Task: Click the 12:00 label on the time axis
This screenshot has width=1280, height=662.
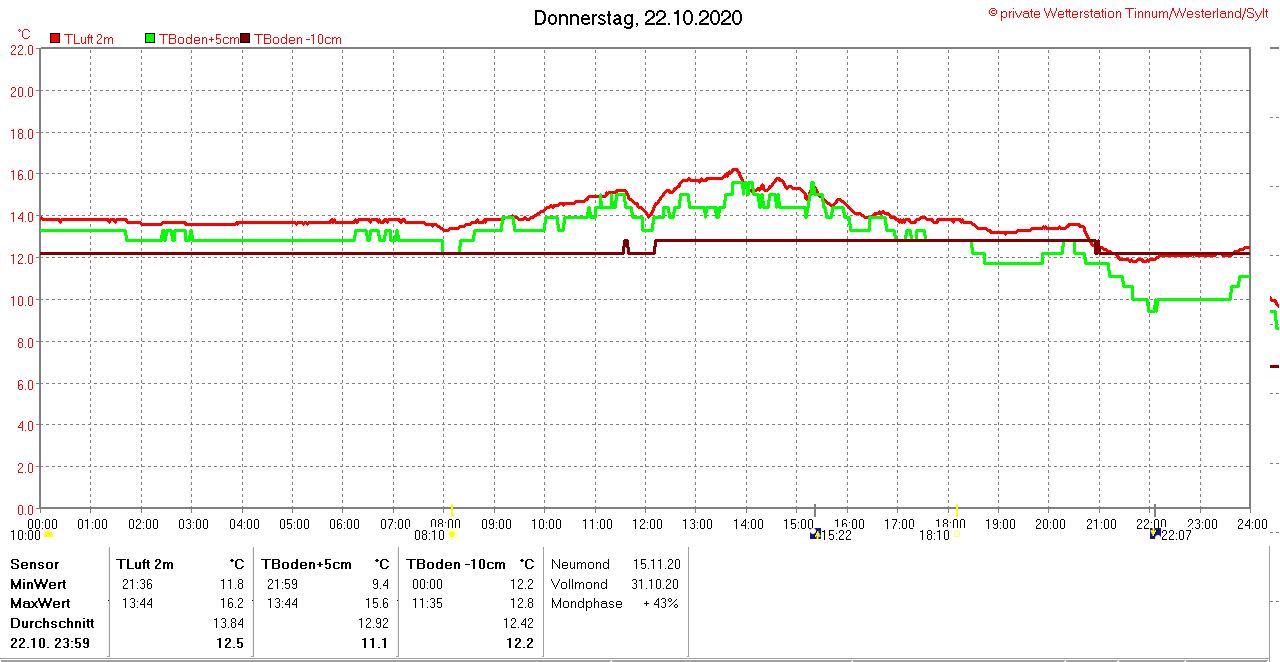Action: click(x=647, y=524)
